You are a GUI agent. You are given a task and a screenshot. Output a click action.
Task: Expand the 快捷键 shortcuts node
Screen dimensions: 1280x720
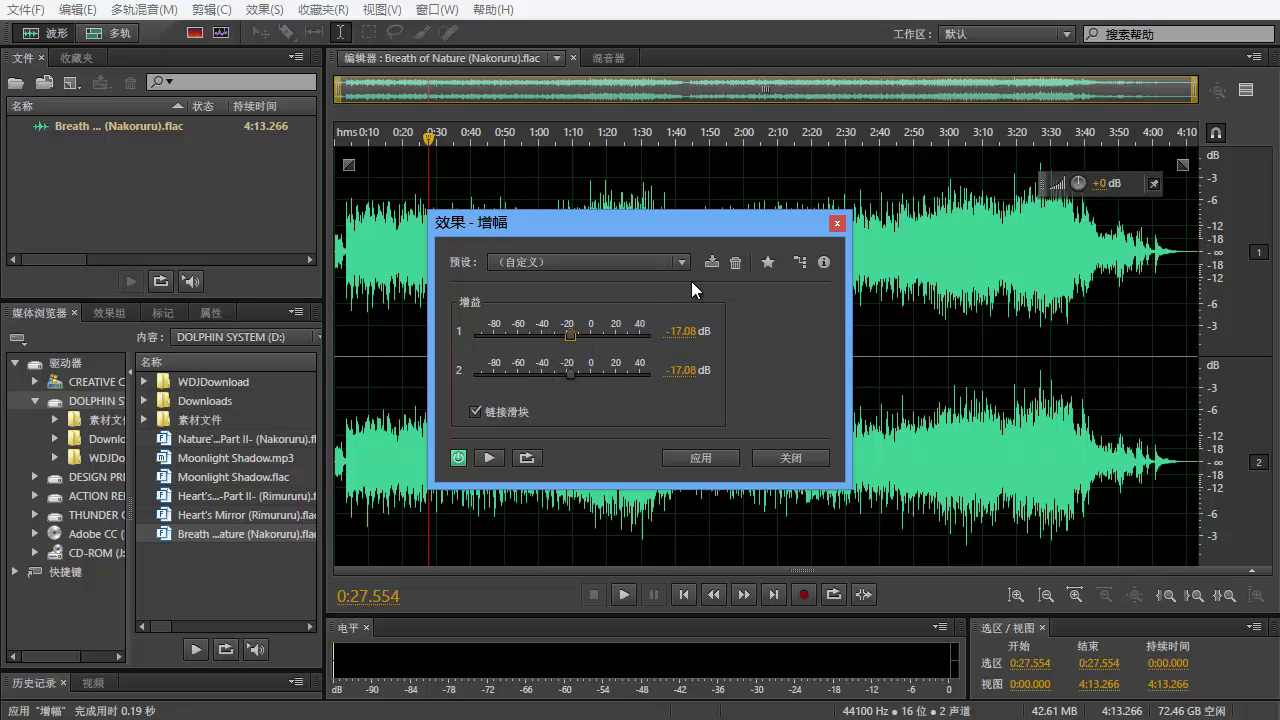pyautogui.click(x=15, y=572)
